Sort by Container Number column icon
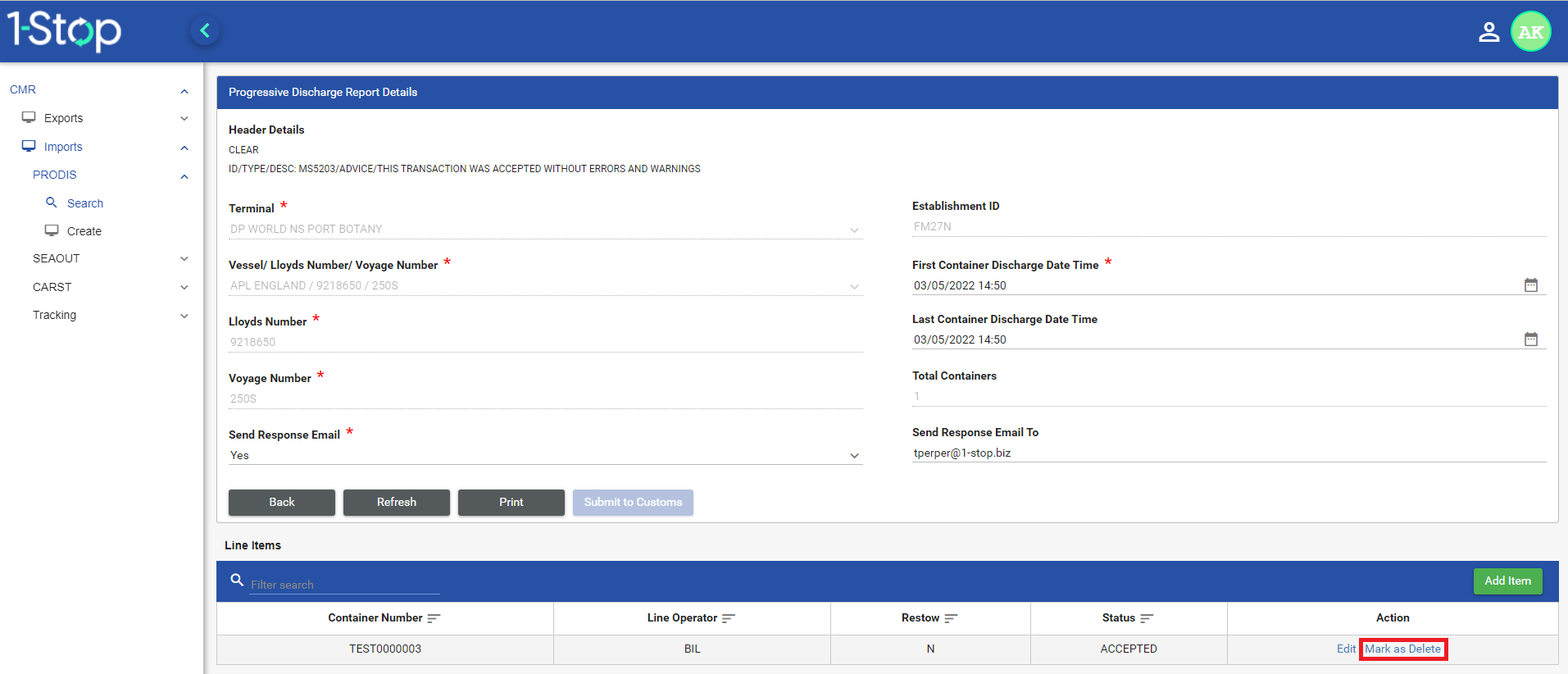1568x674 pixels. coord(434,618)
